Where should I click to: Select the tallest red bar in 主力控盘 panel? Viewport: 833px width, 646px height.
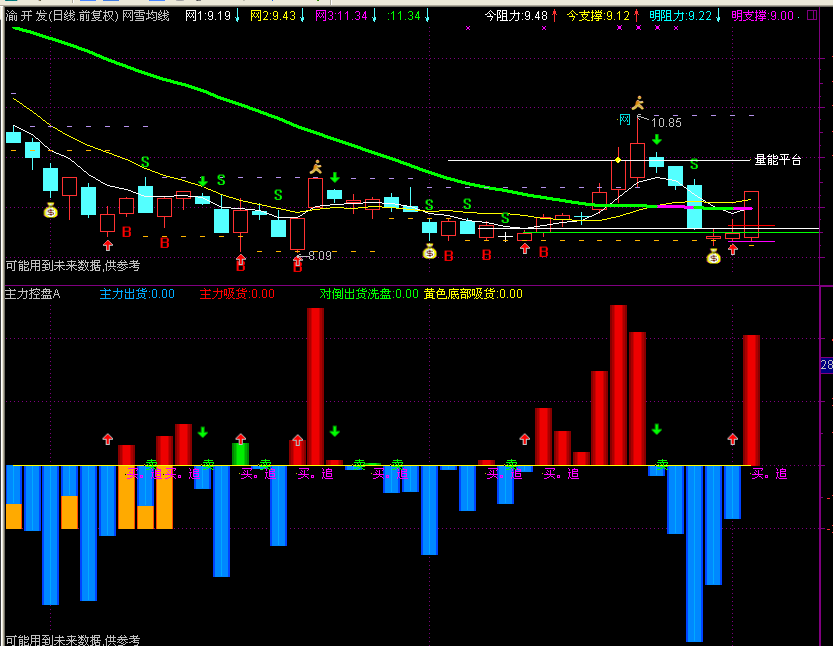click(x=618, y=385)
